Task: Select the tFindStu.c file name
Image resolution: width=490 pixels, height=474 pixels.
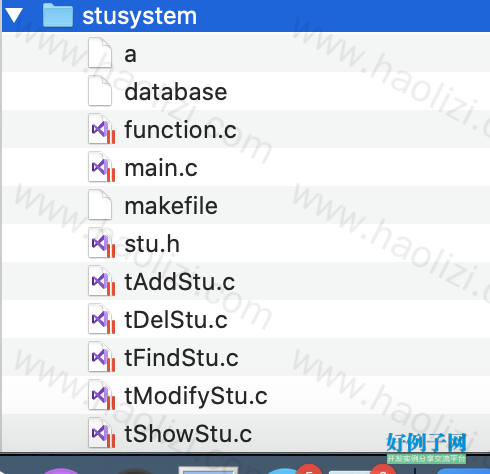Action: click(x=181, y=358)
